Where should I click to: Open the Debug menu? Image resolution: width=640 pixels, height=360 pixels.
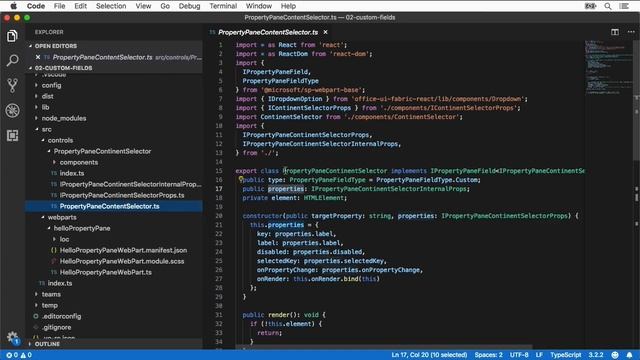(189, 6)
